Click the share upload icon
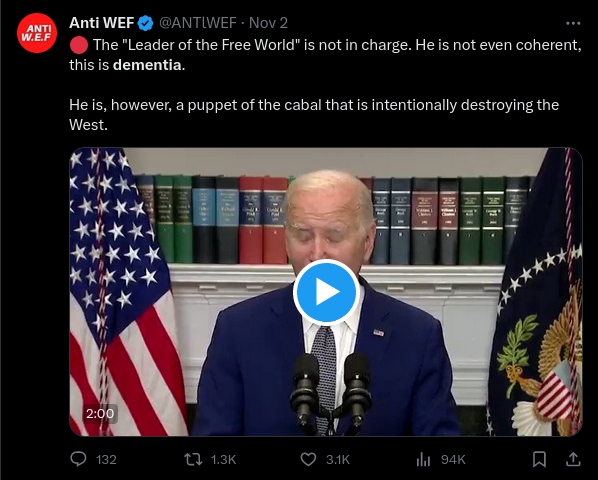Image resolution: width=598 pixels, height=480 pixels. (x=573, y=459)
